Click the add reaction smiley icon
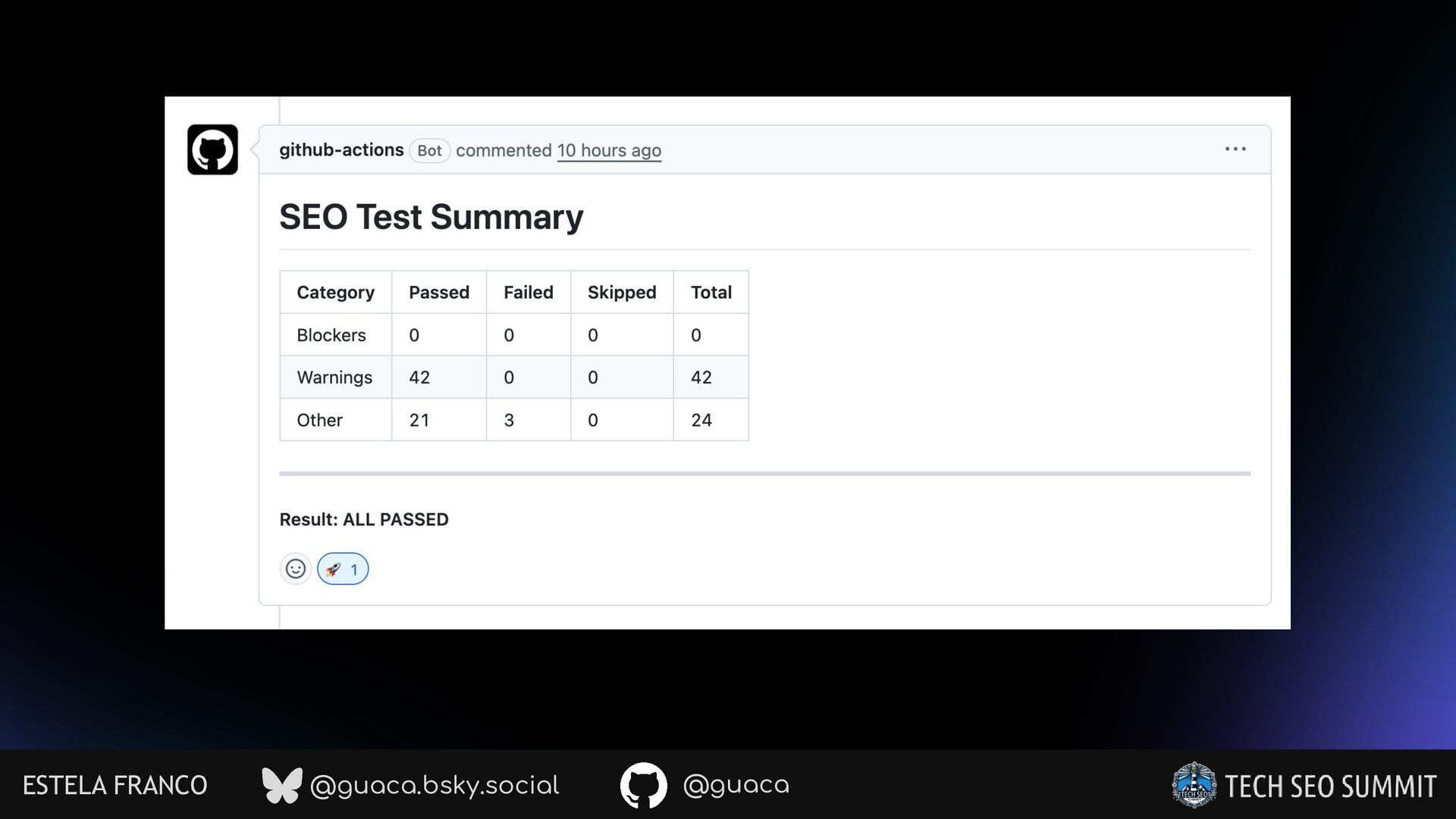 tap(296, 569)
